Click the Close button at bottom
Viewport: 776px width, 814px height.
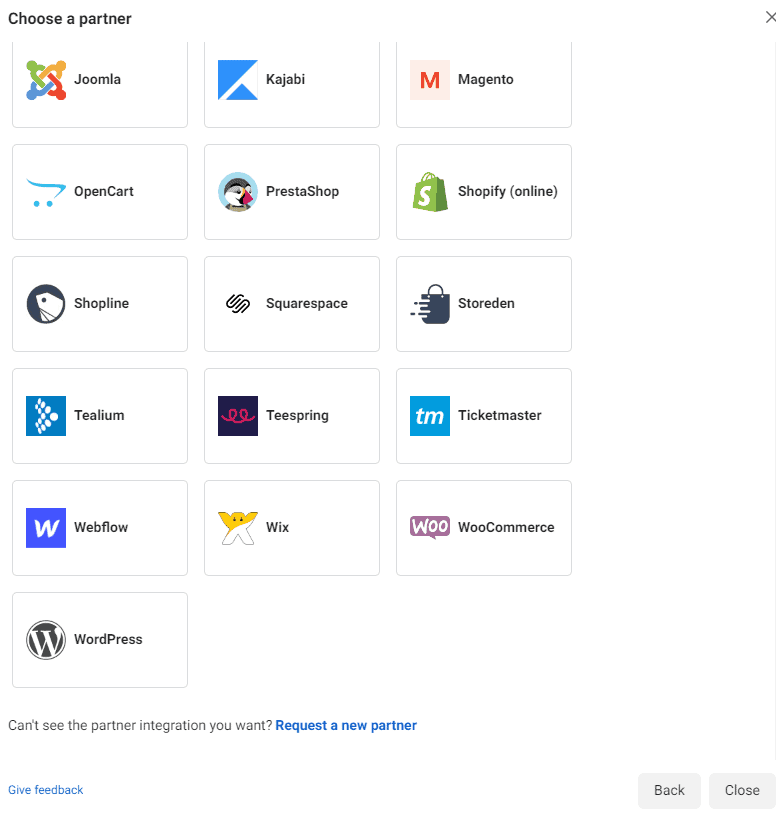(x=742, y=790)
